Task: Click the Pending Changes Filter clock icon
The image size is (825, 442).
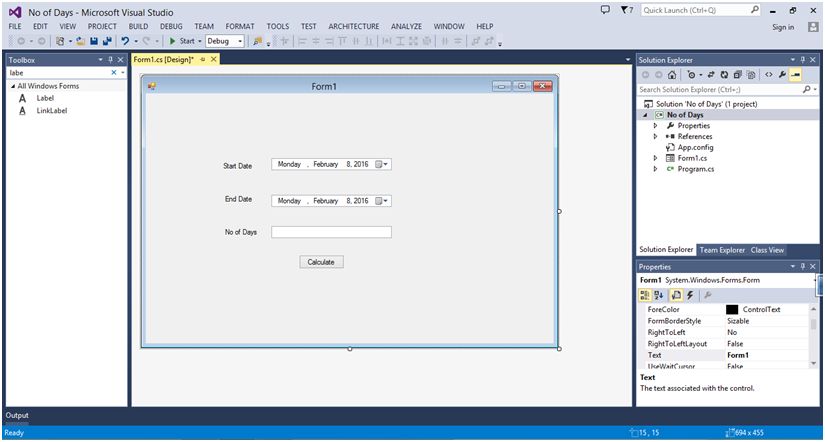Action: 691,75
